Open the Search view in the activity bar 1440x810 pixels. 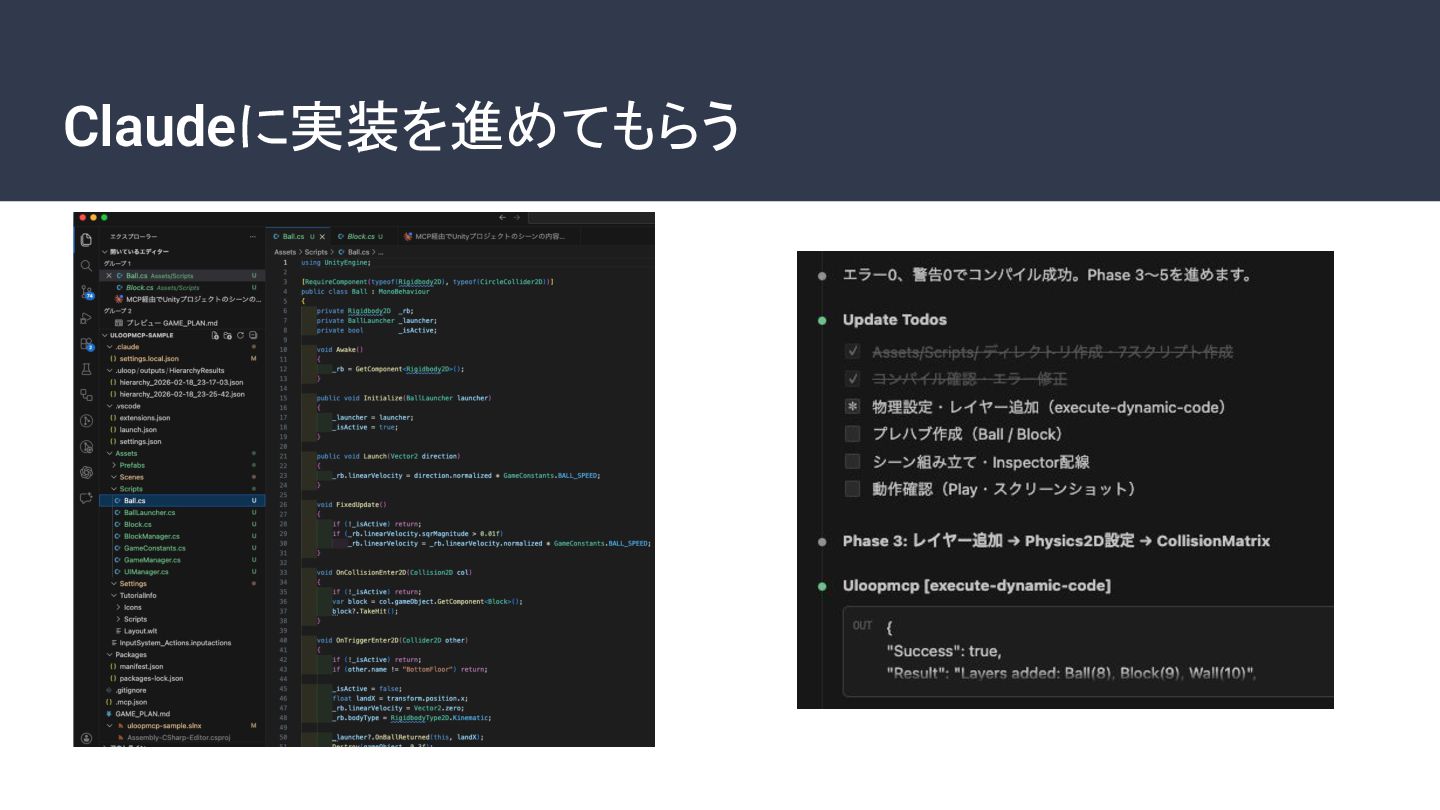pyautogui.click(x=86, y=265)
